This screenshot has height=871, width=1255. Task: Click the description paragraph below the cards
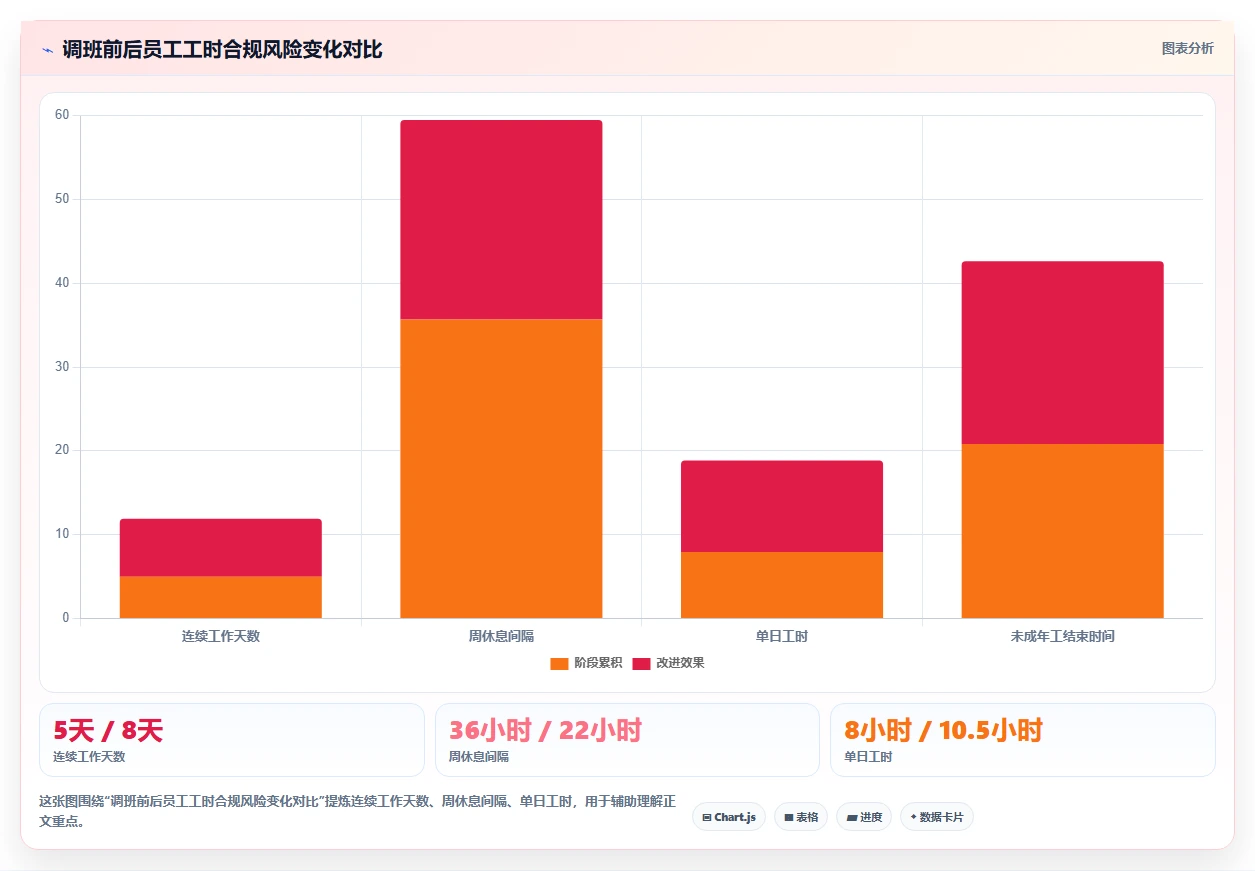(358, 812)
